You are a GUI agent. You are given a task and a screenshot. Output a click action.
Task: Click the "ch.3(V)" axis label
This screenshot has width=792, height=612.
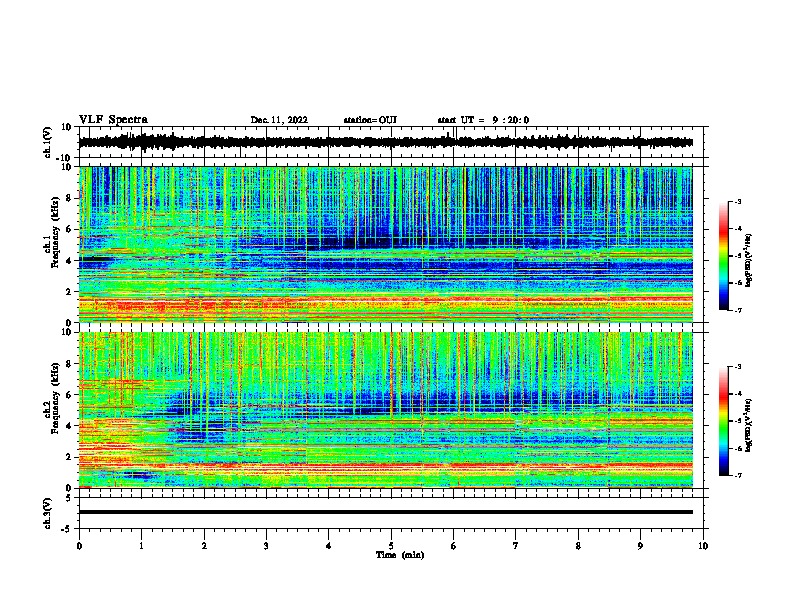[x=48, y=513]
